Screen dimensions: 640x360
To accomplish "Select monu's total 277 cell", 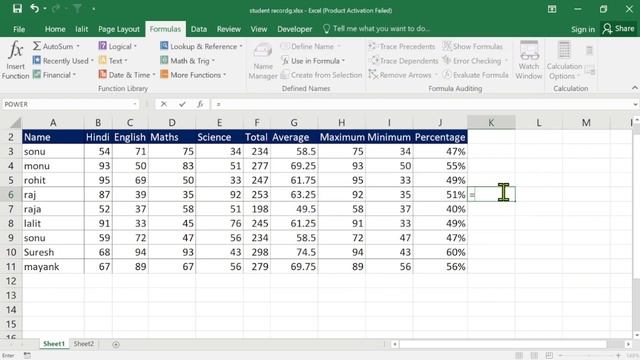I will pos(257,166).
